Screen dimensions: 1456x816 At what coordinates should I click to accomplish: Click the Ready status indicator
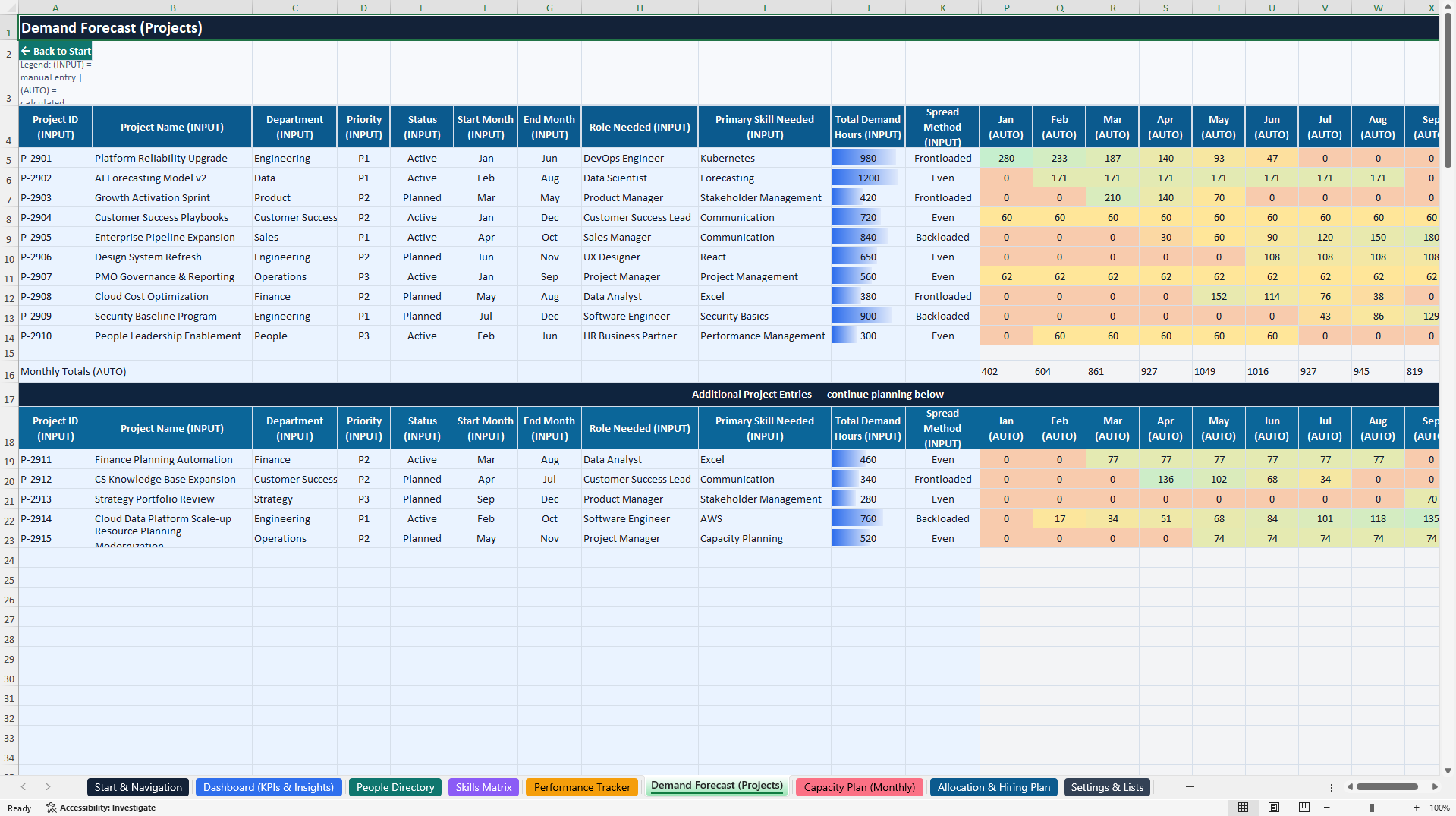click(x=19, y=808)
